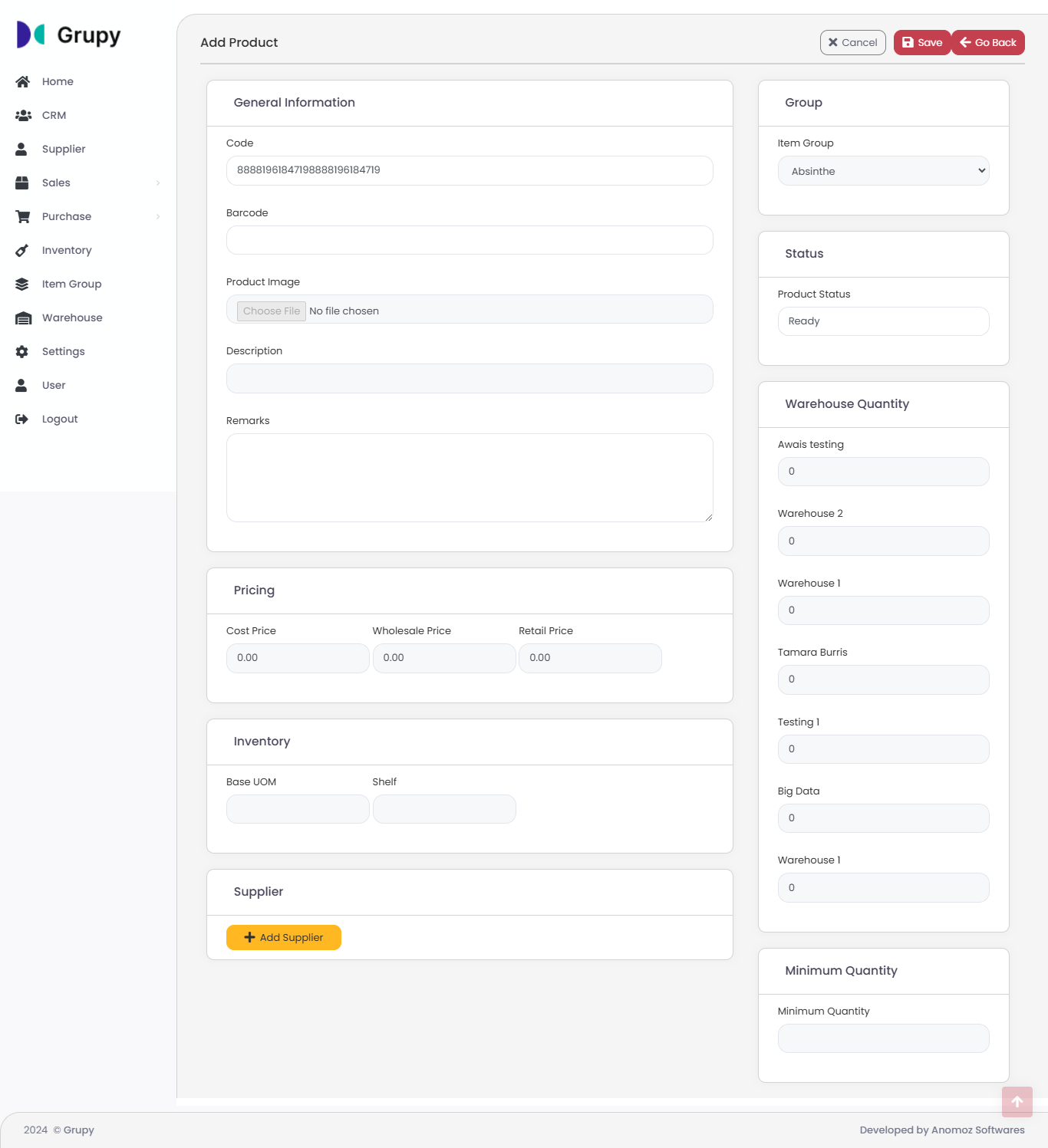This screenshot has width=1048, height=1148.
Task: Open the User menu item
Action: 54,385
